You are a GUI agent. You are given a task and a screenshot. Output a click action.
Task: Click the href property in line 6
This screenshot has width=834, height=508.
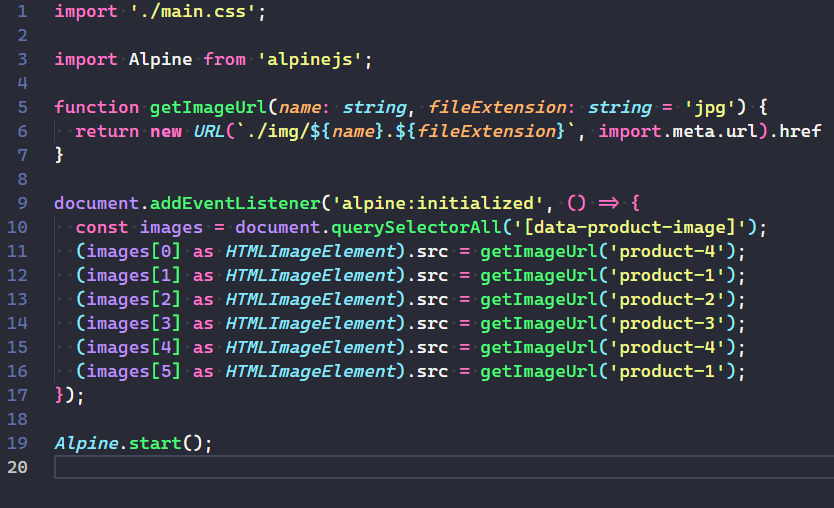pos(800,131)
